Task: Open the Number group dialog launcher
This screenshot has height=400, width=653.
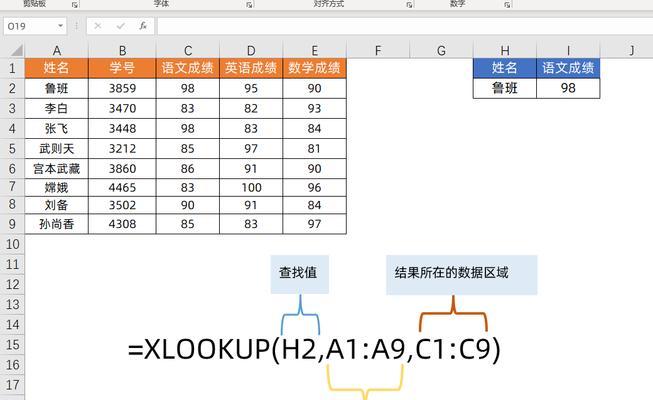Action: point(507,5)
